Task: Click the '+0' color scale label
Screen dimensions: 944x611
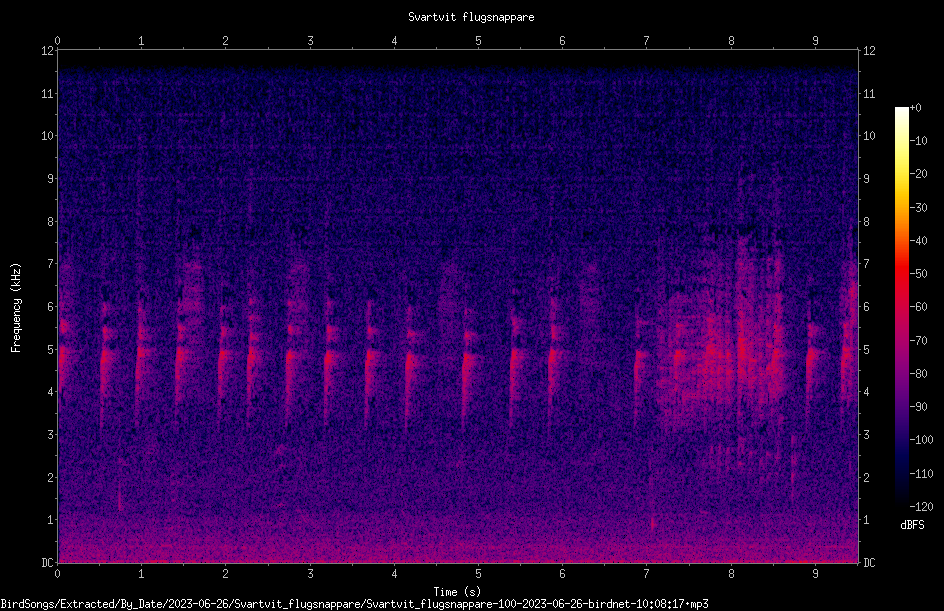Action: pos(915,108)
